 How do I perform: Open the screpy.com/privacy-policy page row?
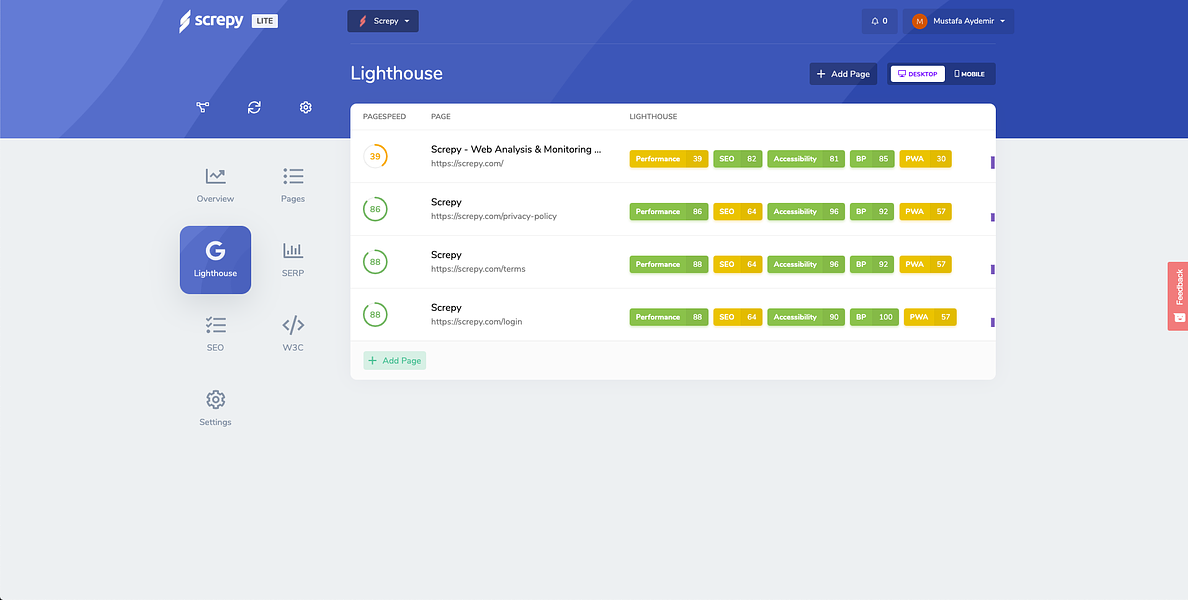(x=673, y=209)
